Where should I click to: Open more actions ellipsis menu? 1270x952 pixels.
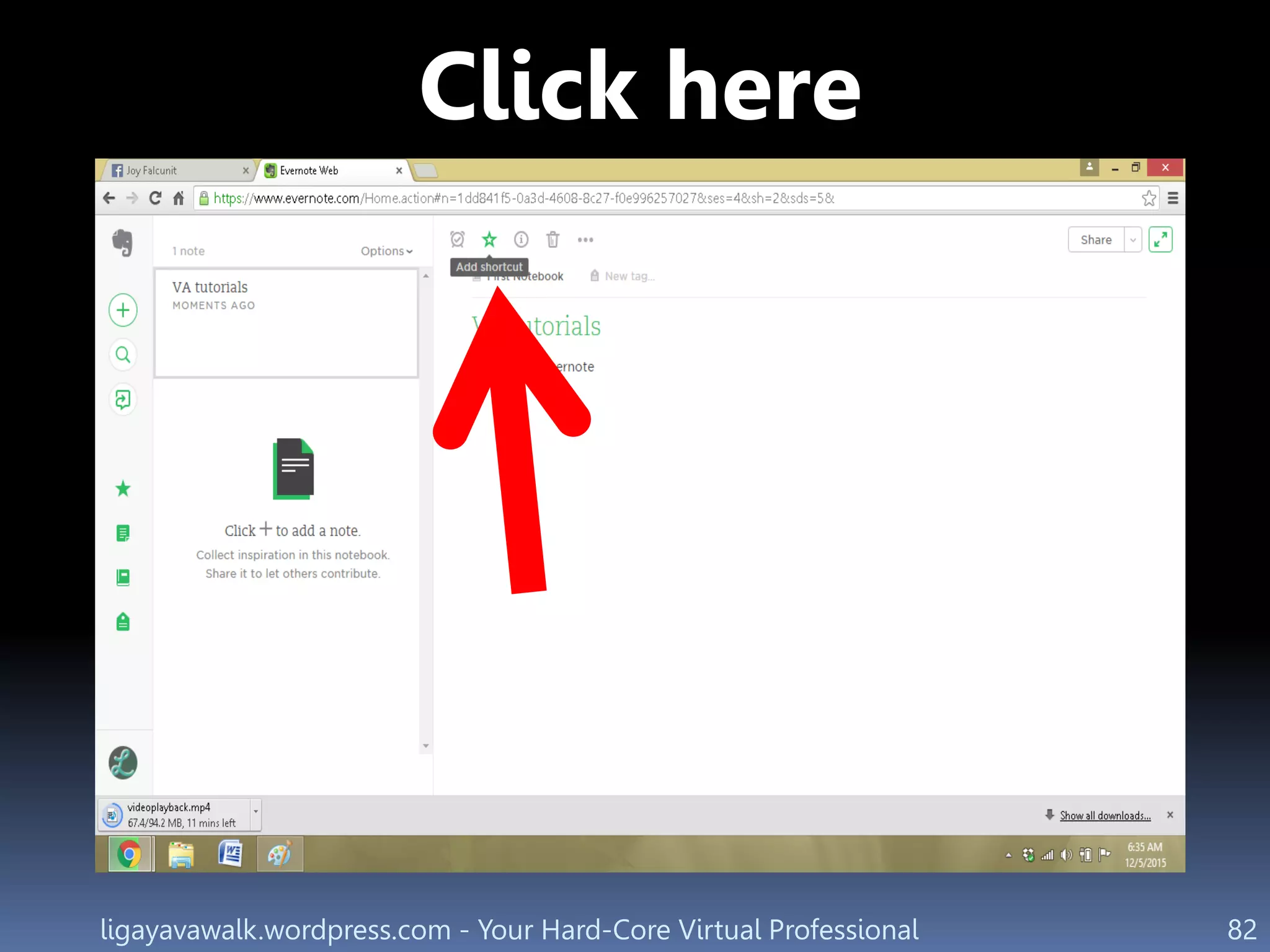[585, 239]
